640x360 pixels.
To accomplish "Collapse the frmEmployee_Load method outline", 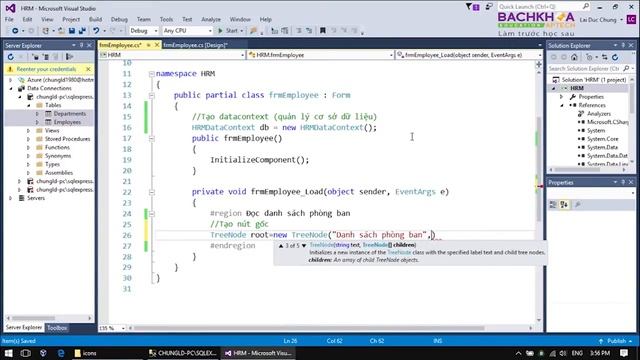I will 151,192.
